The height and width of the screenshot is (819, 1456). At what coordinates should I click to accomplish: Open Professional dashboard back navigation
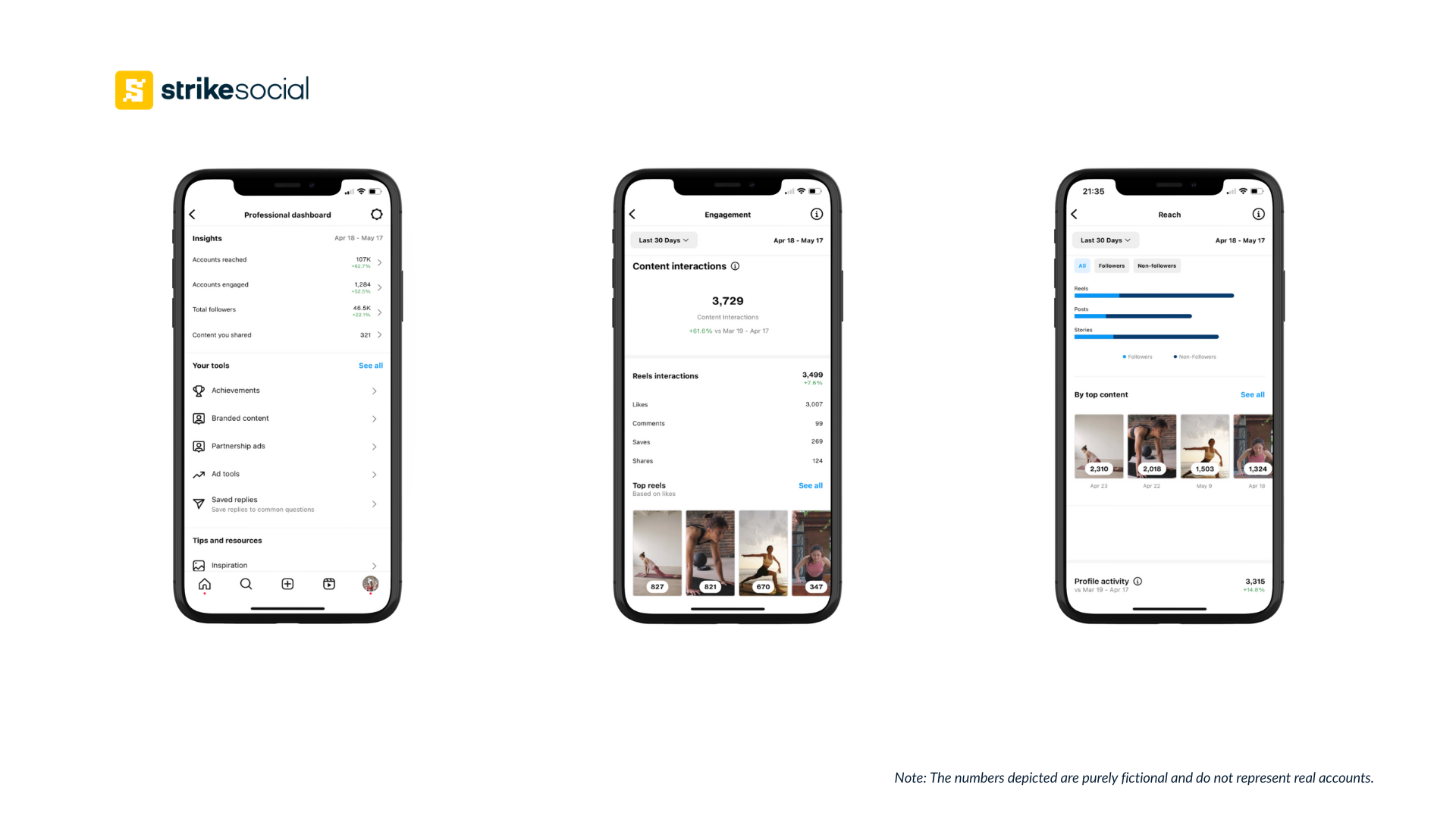[195, 213]
